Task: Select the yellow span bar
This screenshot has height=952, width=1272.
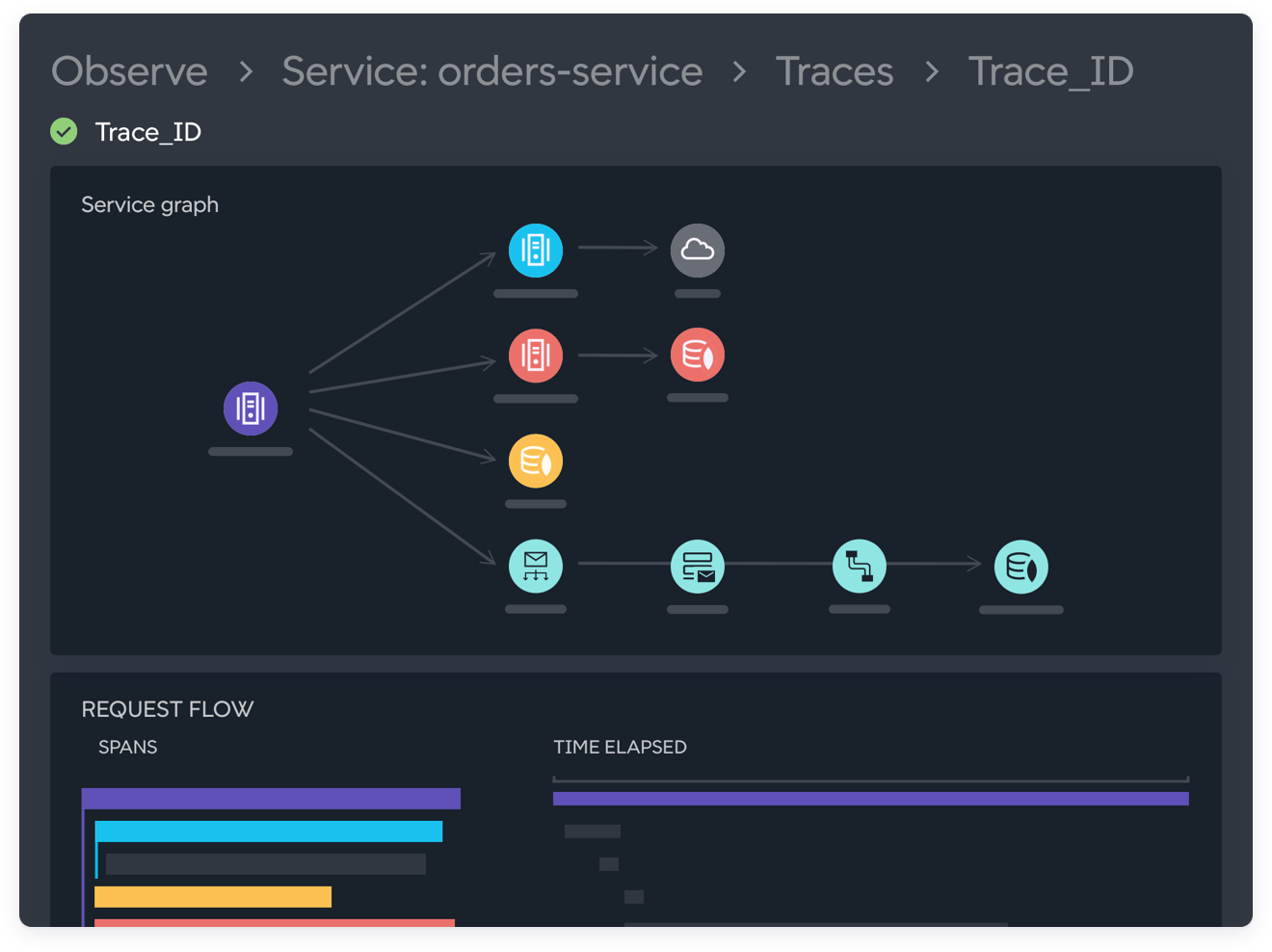Action: coord(213,897)
